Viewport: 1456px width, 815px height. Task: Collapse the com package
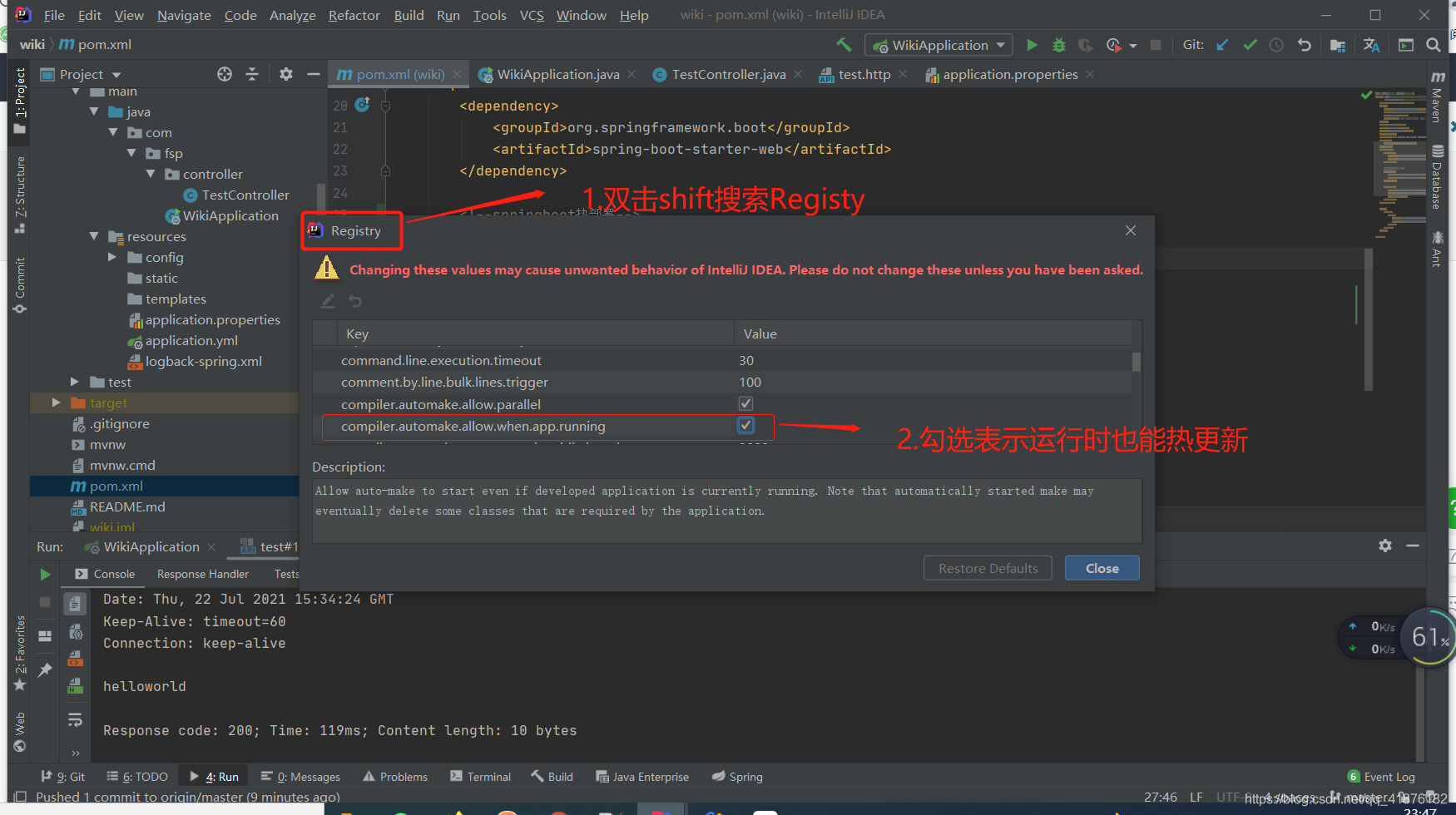coord(113,132)
